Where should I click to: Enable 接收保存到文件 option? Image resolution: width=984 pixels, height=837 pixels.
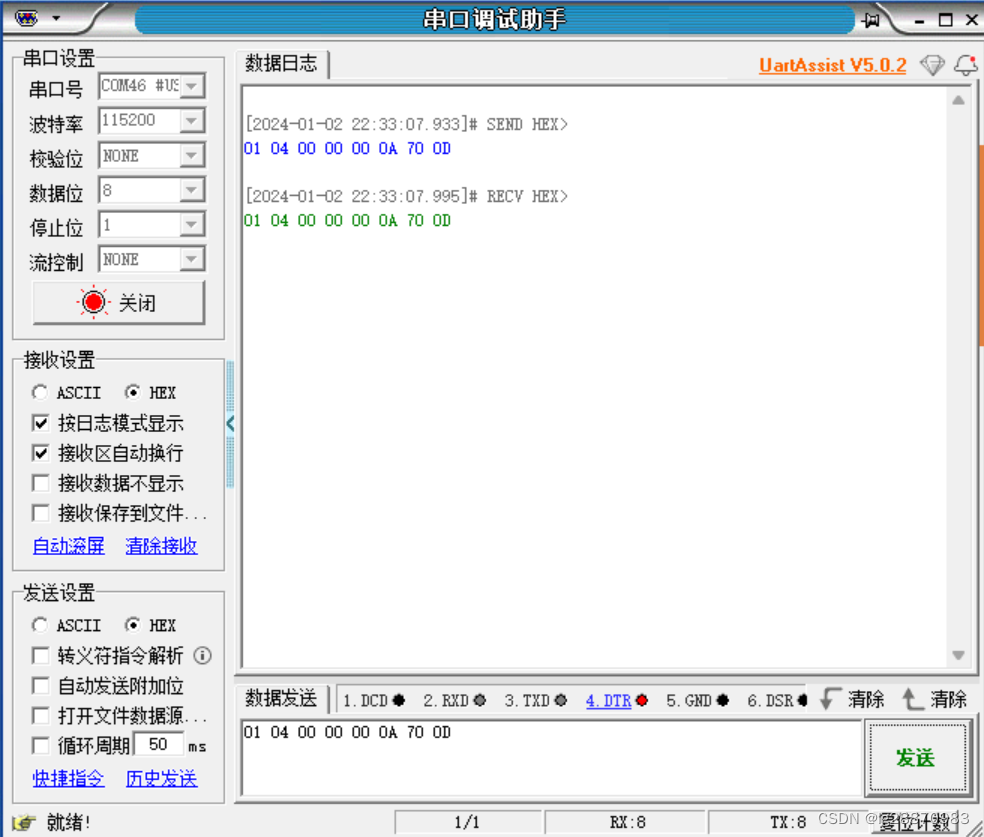pyautogui.click(x=41, y=513)
